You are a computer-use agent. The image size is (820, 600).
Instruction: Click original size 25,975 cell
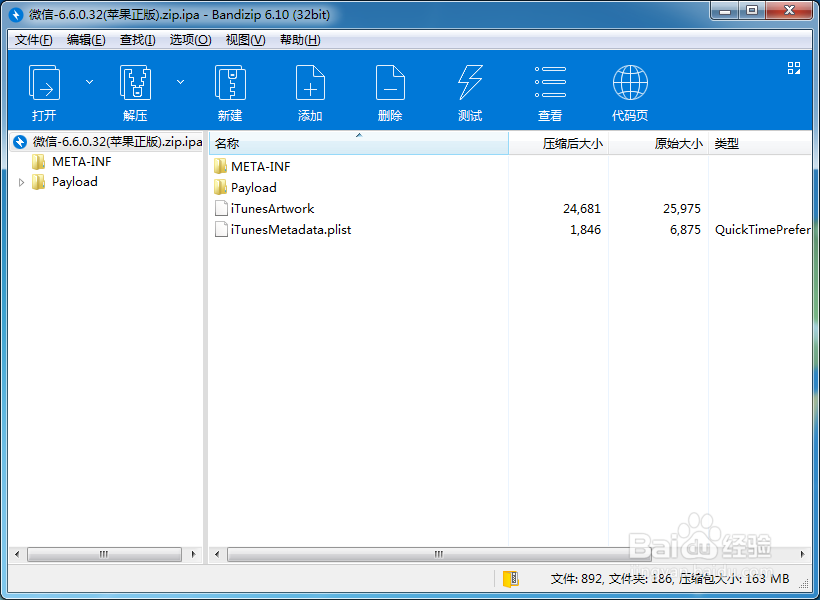(681, 209)
